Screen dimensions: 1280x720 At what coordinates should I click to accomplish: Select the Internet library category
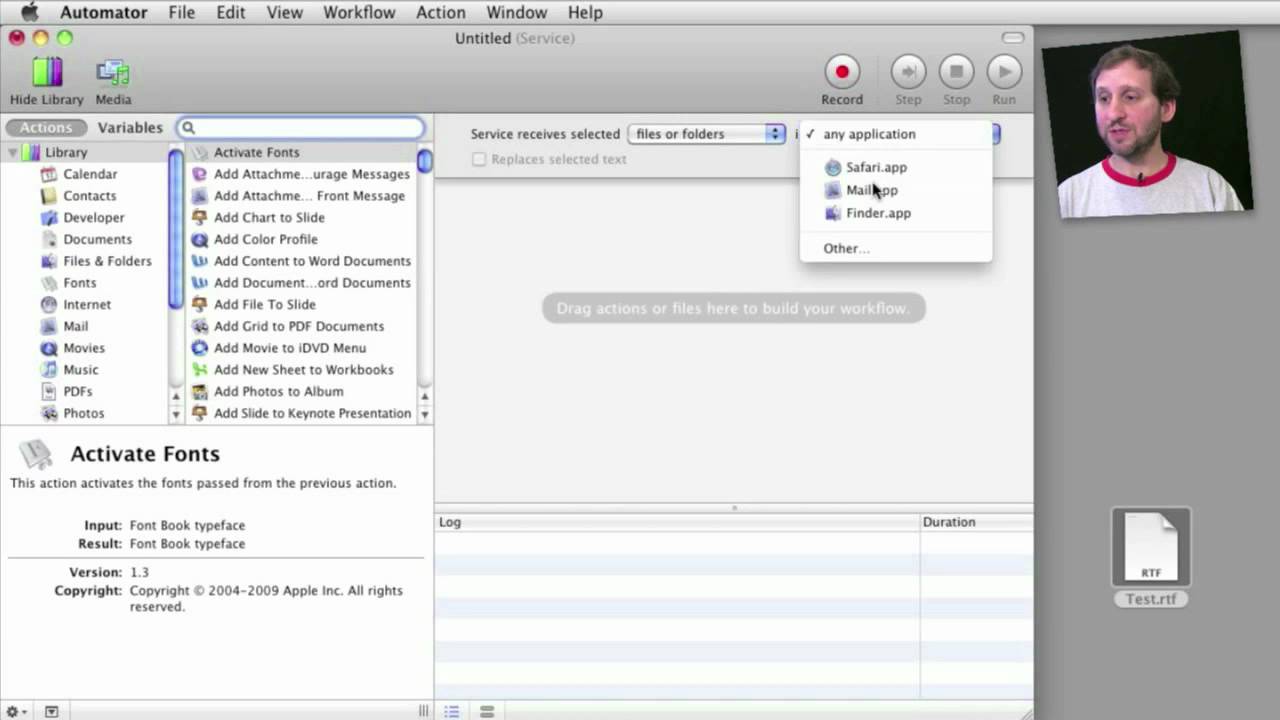[87, 305]
